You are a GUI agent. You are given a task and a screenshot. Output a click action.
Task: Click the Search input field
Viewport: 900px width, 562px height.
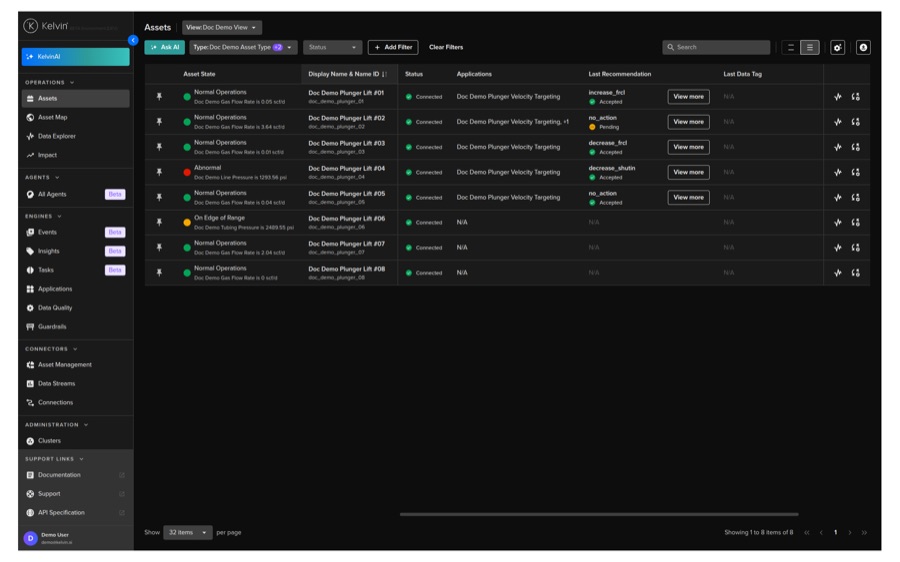click(716, 48)
